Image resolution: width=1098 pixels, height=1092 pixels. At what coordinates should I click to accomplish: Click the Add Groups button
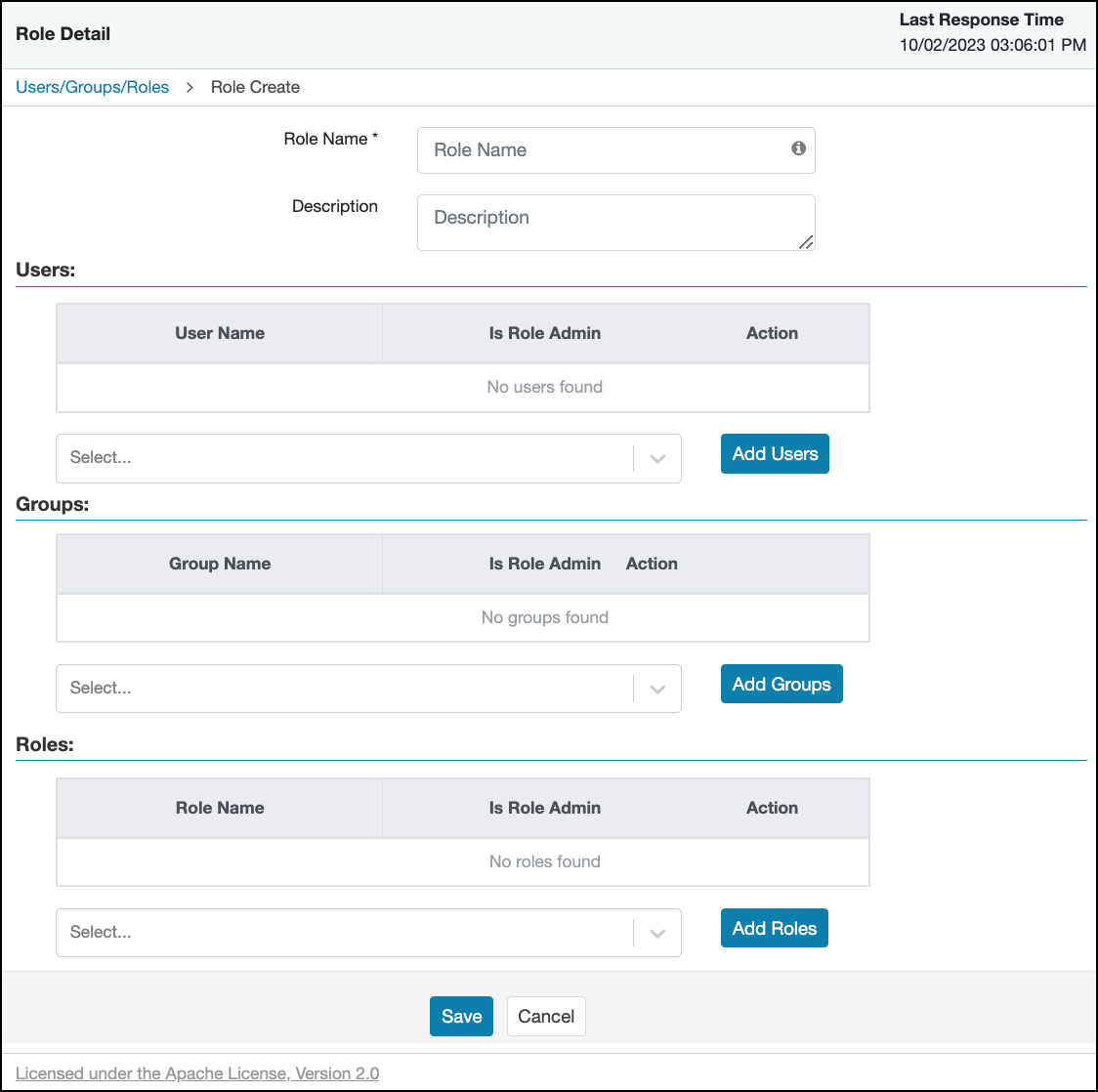781,684
